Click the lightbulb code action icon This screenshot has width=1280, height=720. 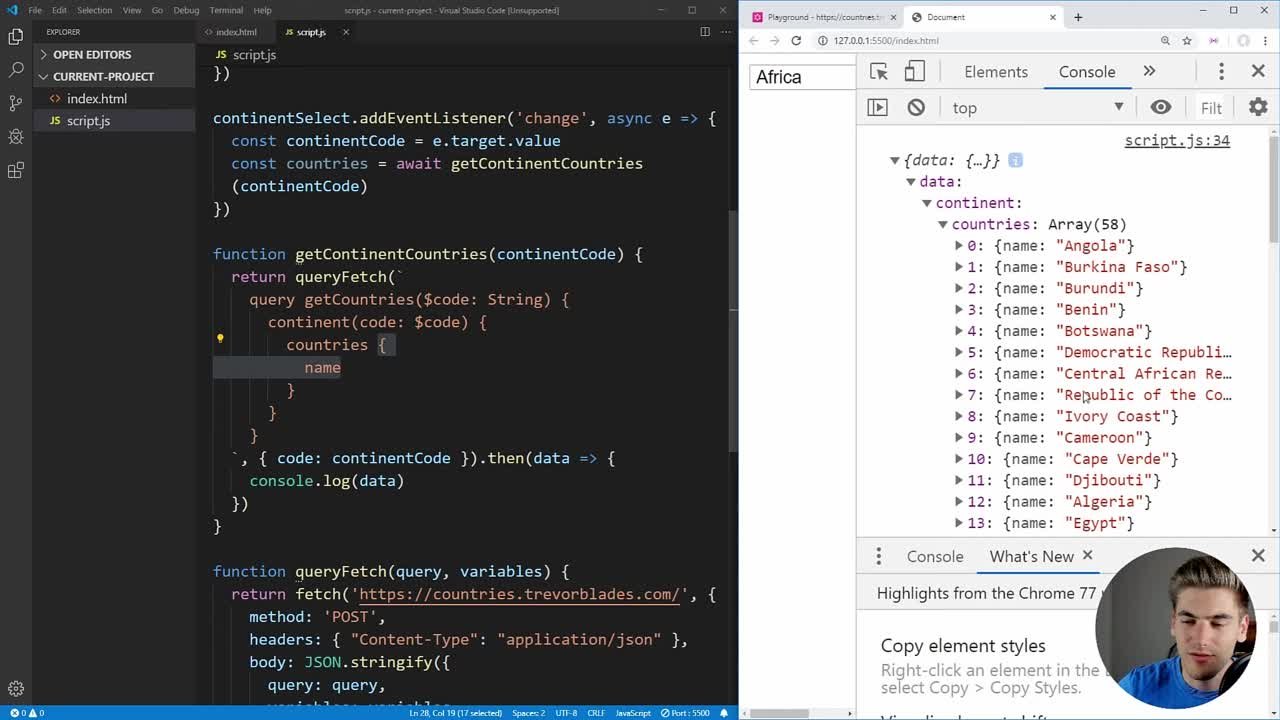[x=220, y=339]
